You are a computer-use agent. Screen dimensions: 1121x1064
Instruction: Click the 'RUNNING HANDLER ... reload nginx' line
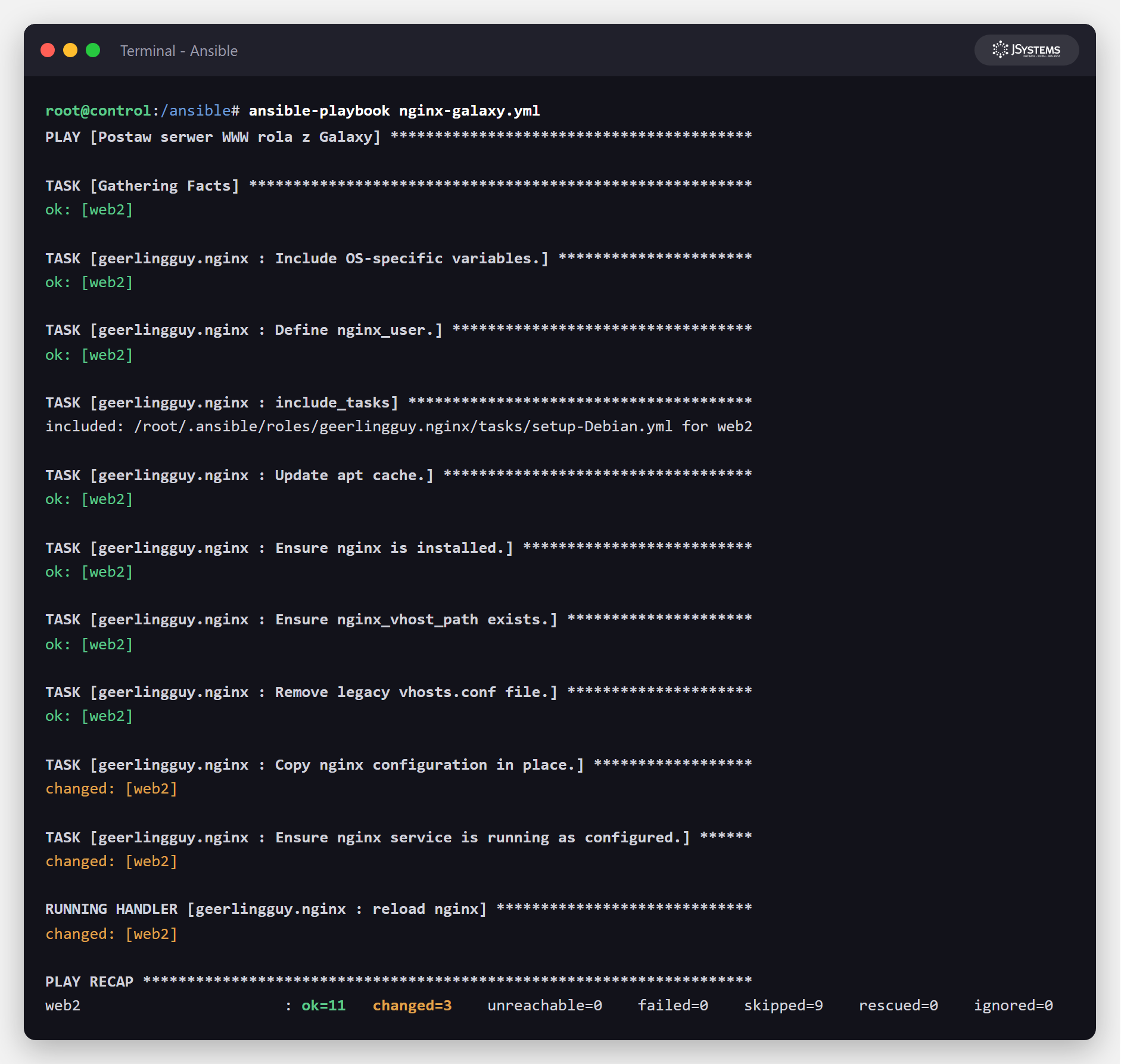coord(398,909)
